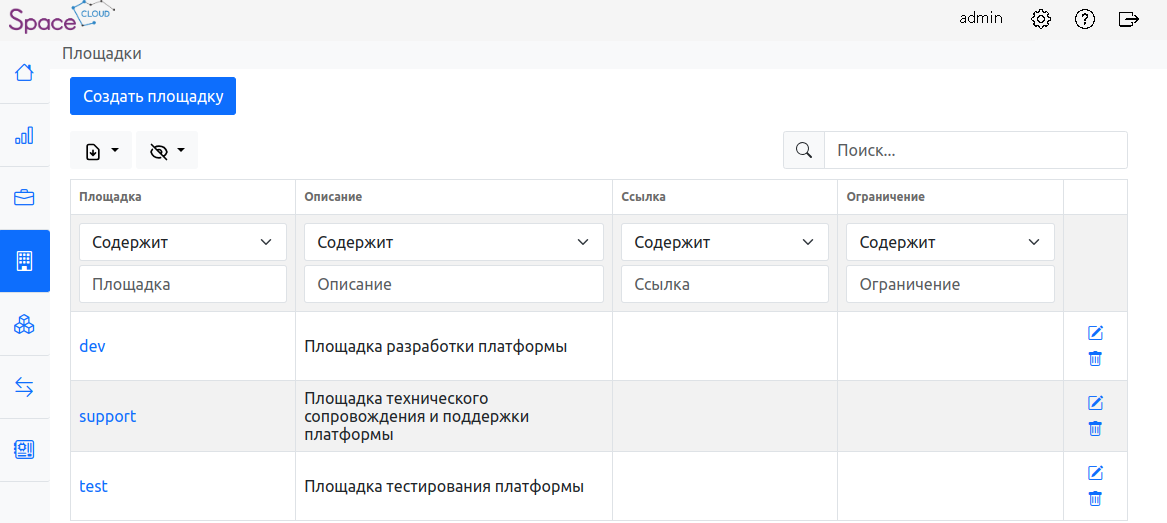
Task: Click the Ссылка filter text input
Action: click(725, 284)
